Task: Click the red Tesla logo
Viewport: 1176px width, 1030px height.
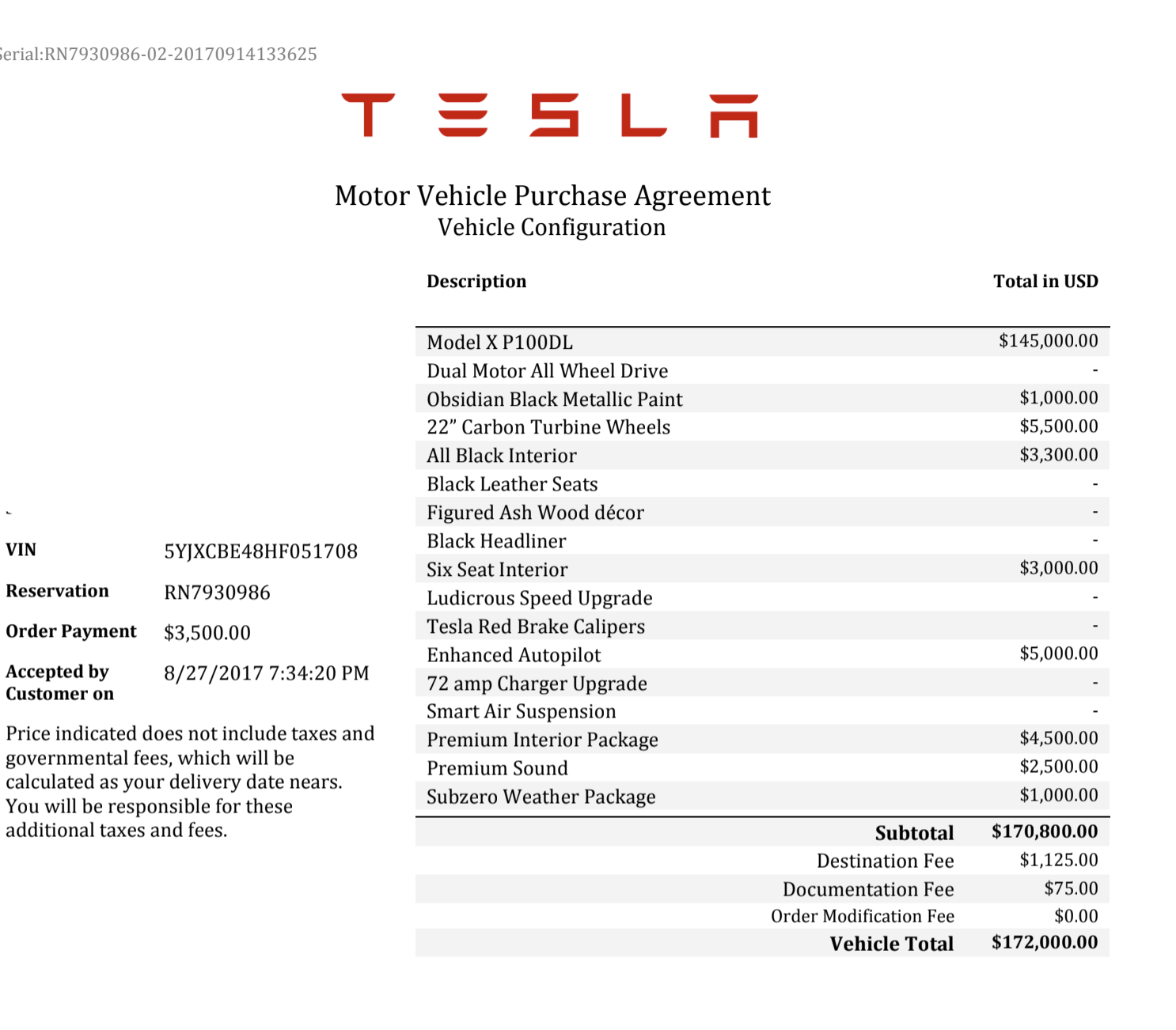Action: click(550, 115)
